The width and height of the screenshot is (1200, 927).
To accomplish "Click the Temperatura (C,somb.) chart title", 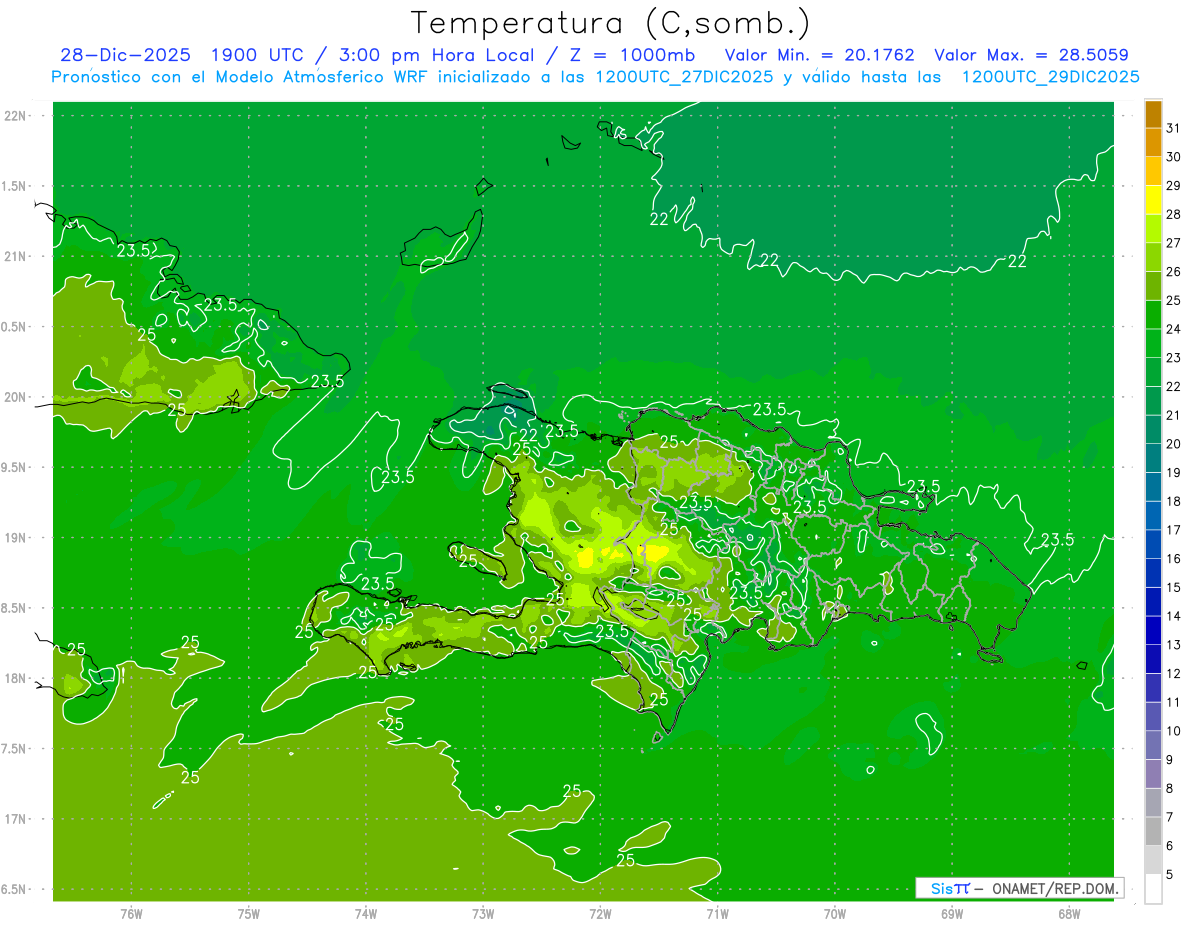I will [x=610, y=22].
